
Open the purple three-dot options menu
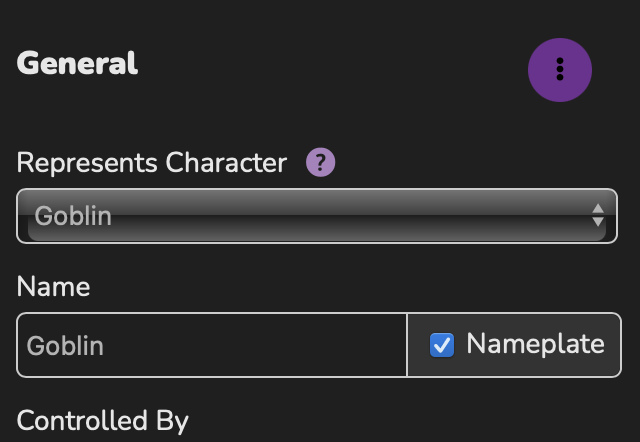click(560, 70)
